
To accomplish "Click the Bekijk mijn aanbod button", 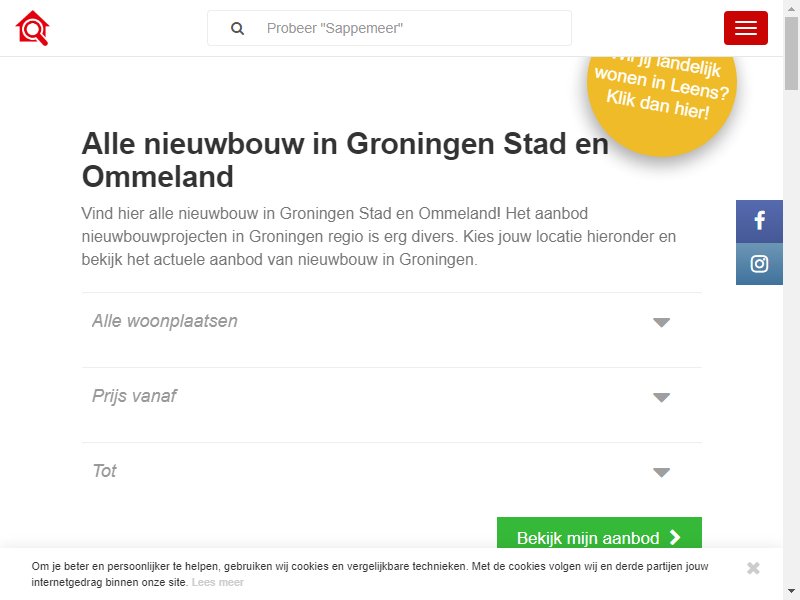I will pyautogui.click(x=599, y=533).
